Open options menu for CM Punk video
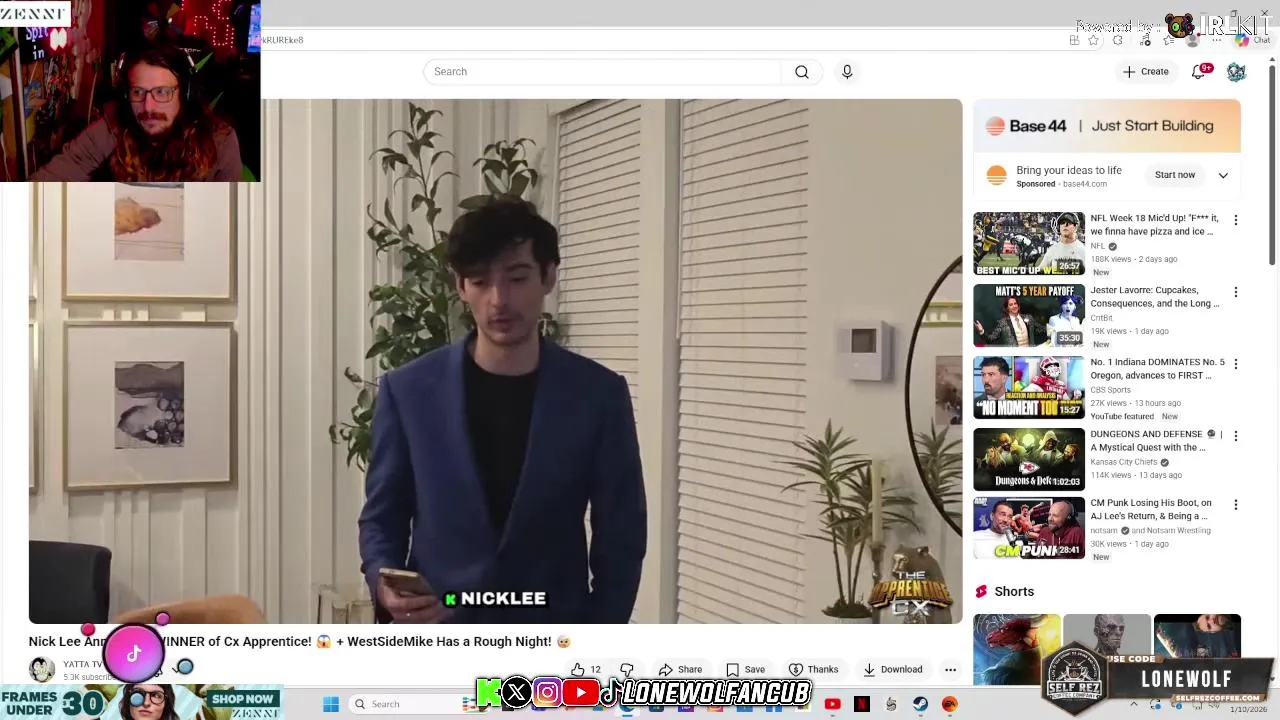This screenshot has width=1280, height=720. point(1236,505)
